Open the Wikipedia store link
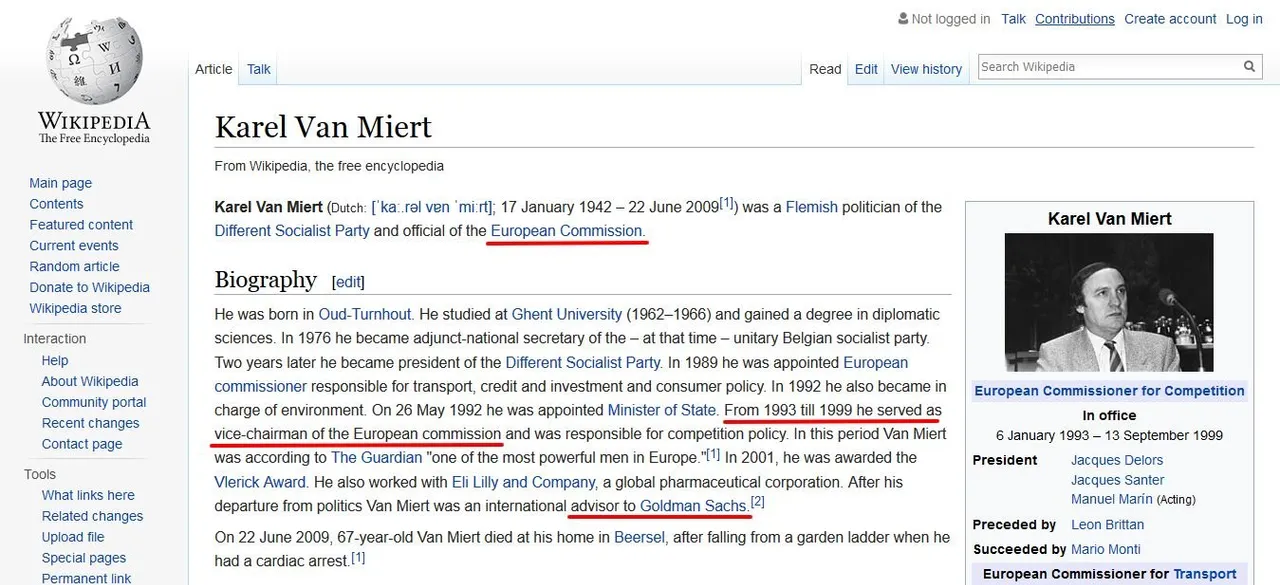Image resolution: width=1280 pixels, height=585 pixels. pyautogui.click(x=75, y=309)
